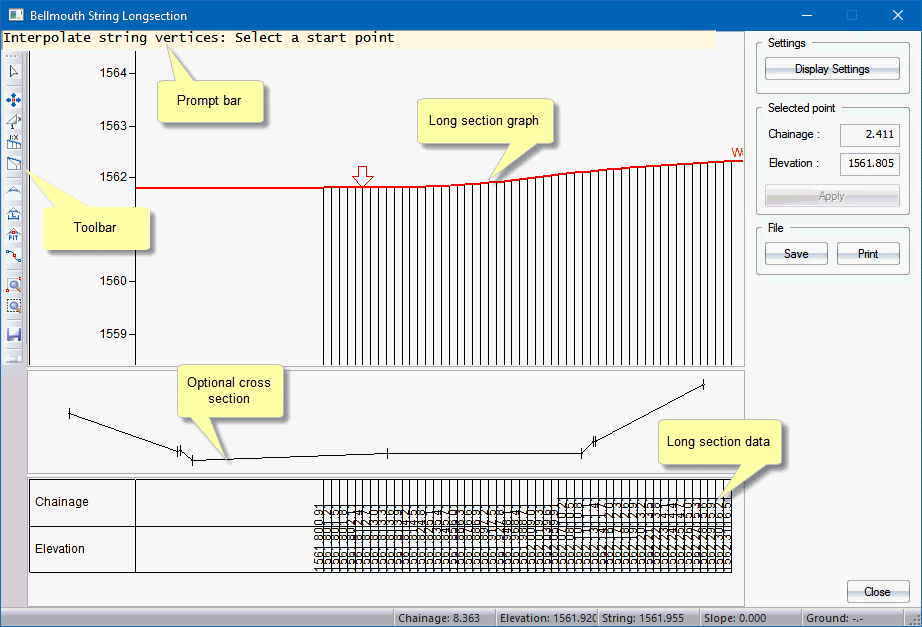Image resolution: width=922 pixels, height=627 pixels.
Task: Click the vertical curve arc tool
Action: (14, 188)
